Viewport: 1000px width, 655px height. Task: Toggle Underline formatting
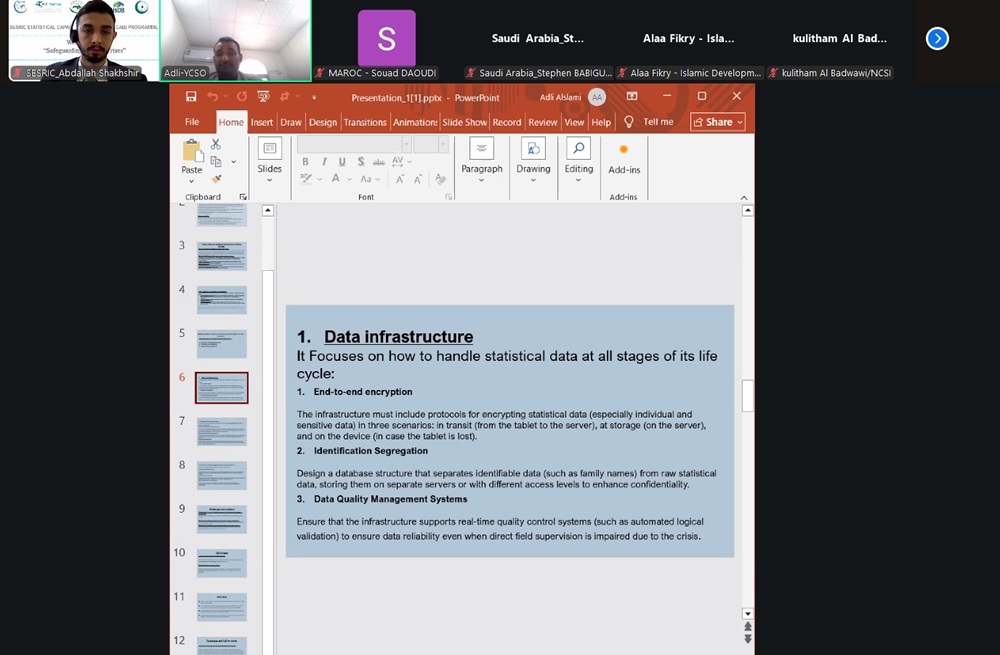point(341,162)
